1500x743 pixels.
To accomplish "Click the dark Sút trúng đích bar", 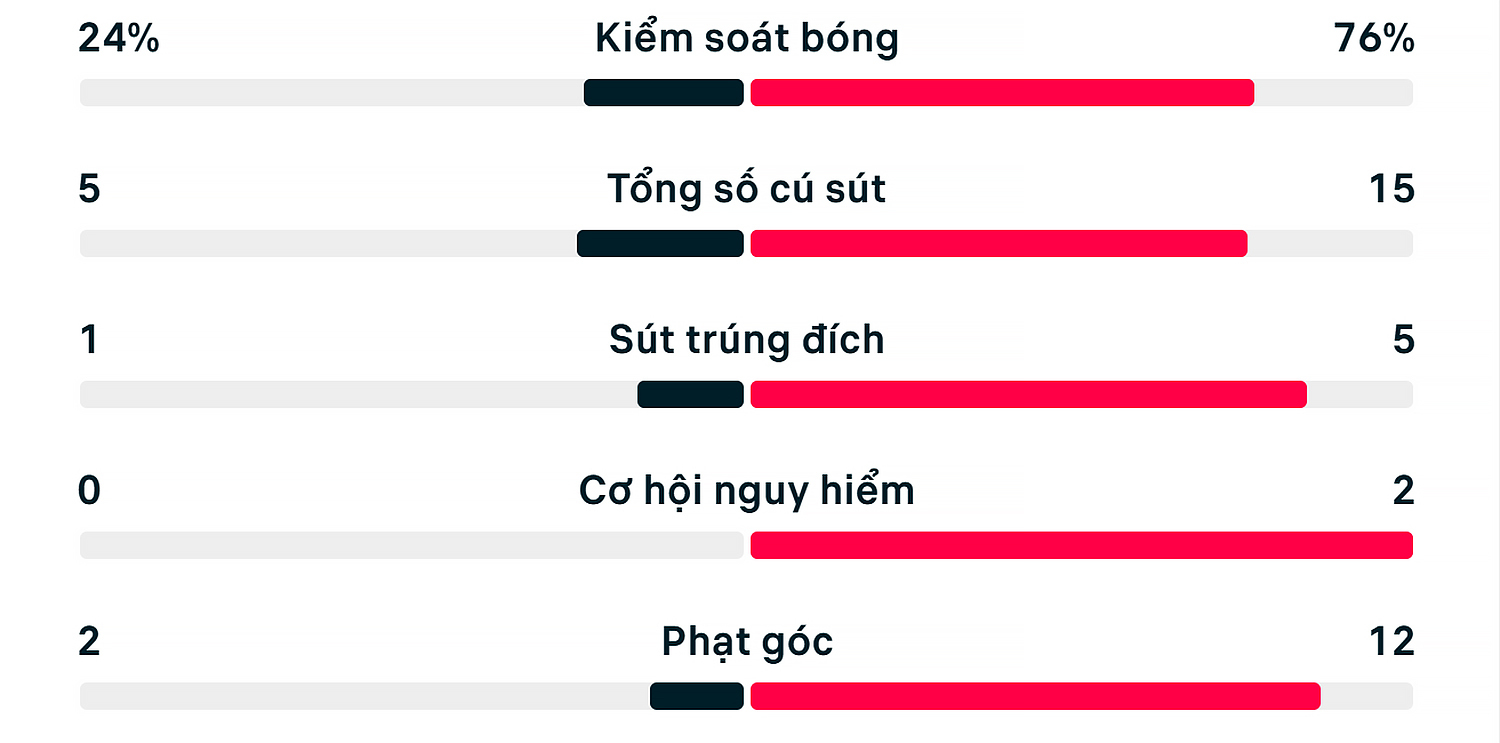I will (691, 394).
